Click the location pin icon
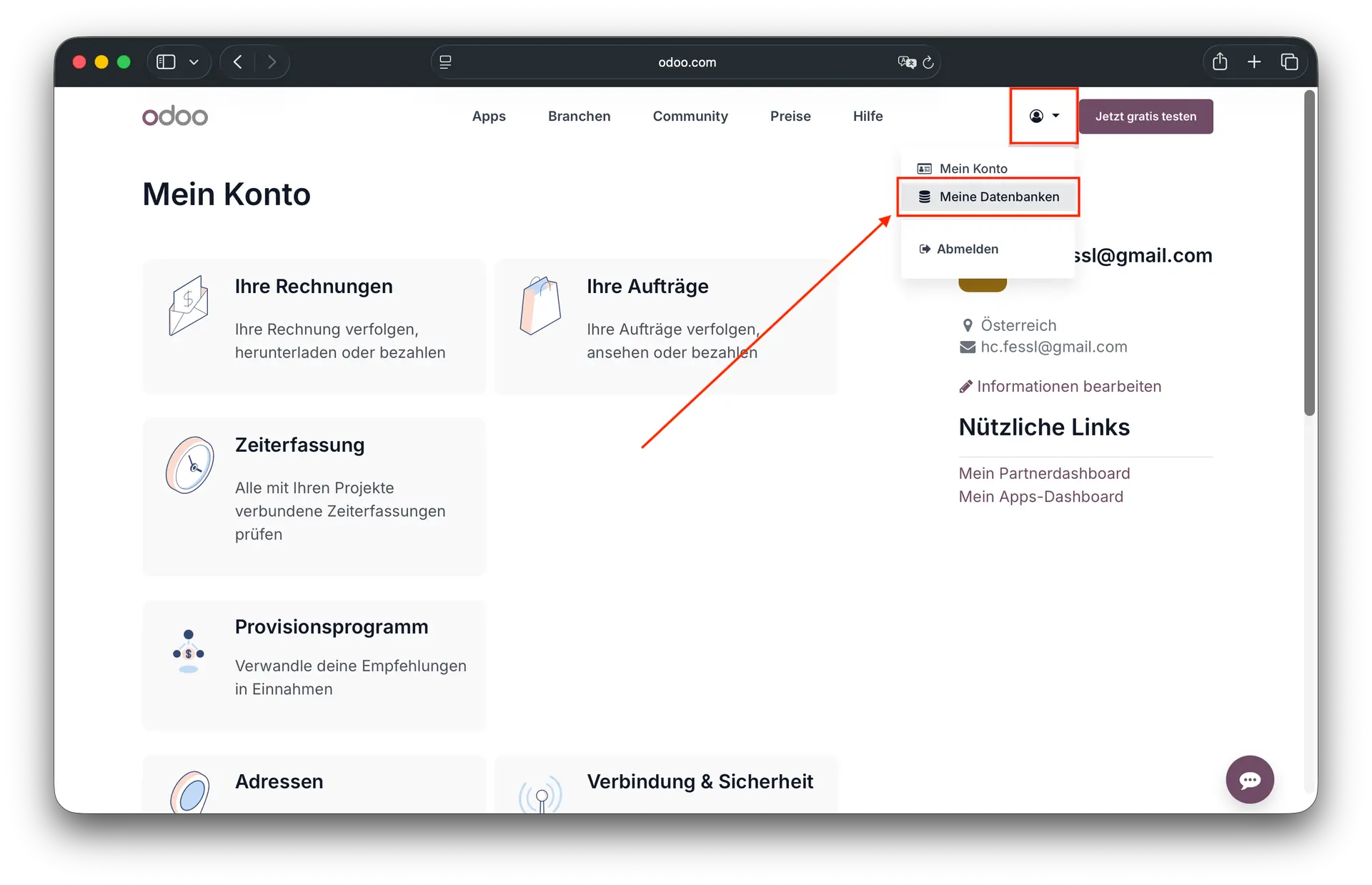 [968, 325]
